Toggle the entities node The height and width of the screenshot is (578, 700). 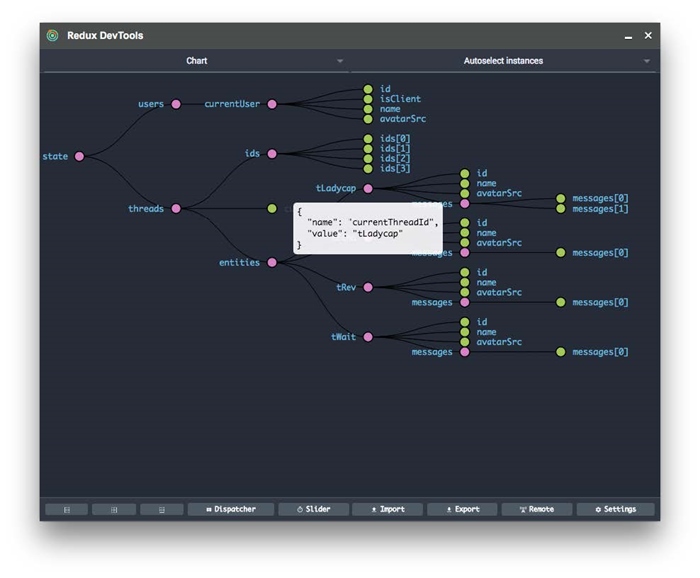[272, 263]
